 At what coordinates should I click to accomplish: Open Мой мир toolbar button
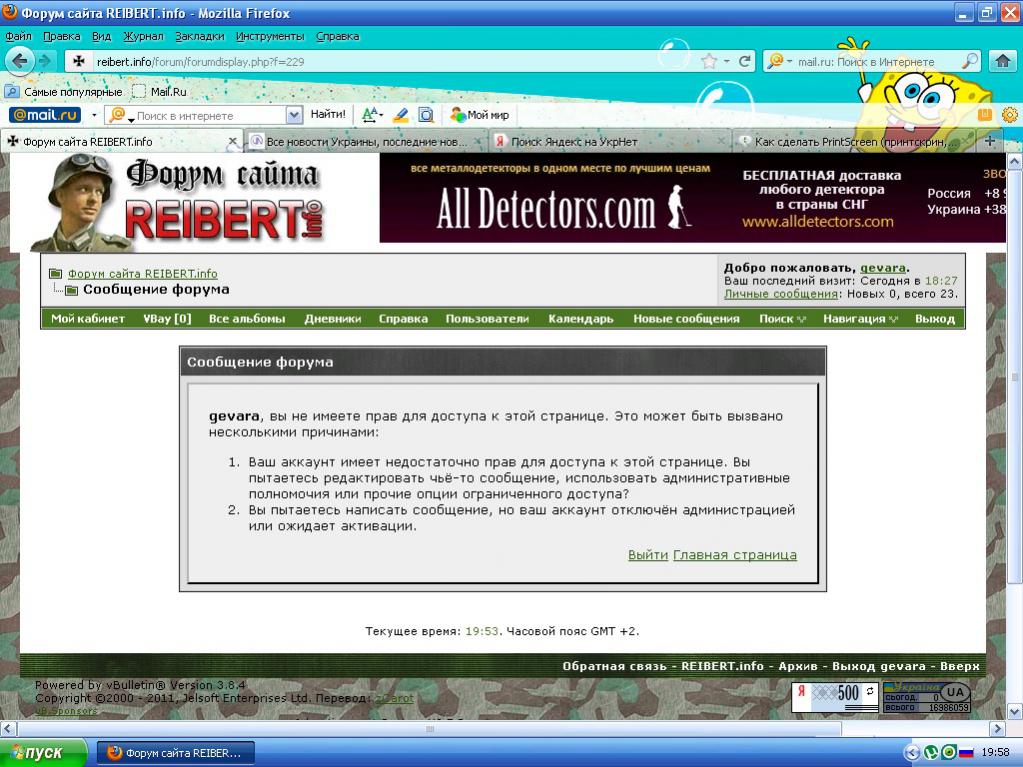[x=480, y=115]
